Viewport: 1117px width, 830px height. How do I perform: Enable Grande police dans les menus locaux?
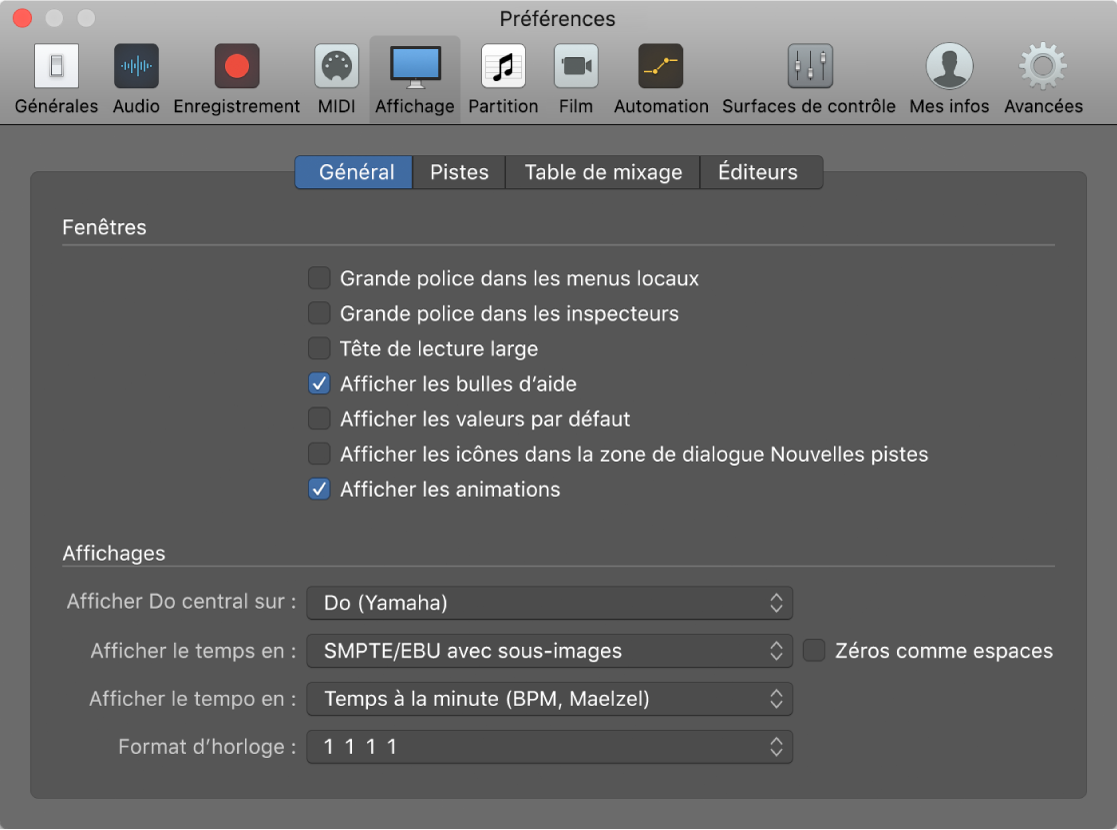click(x=319, y=278)
